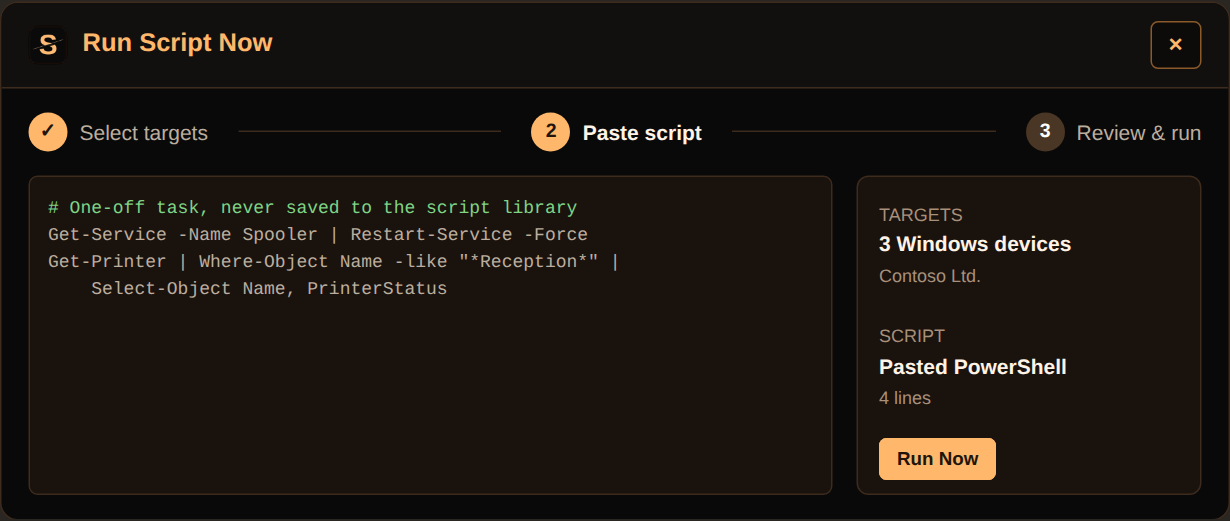The width and height of the screenshot is (1230, 521).
Task: Click the SCRIPT heading in summary panel
Action: 912,336
